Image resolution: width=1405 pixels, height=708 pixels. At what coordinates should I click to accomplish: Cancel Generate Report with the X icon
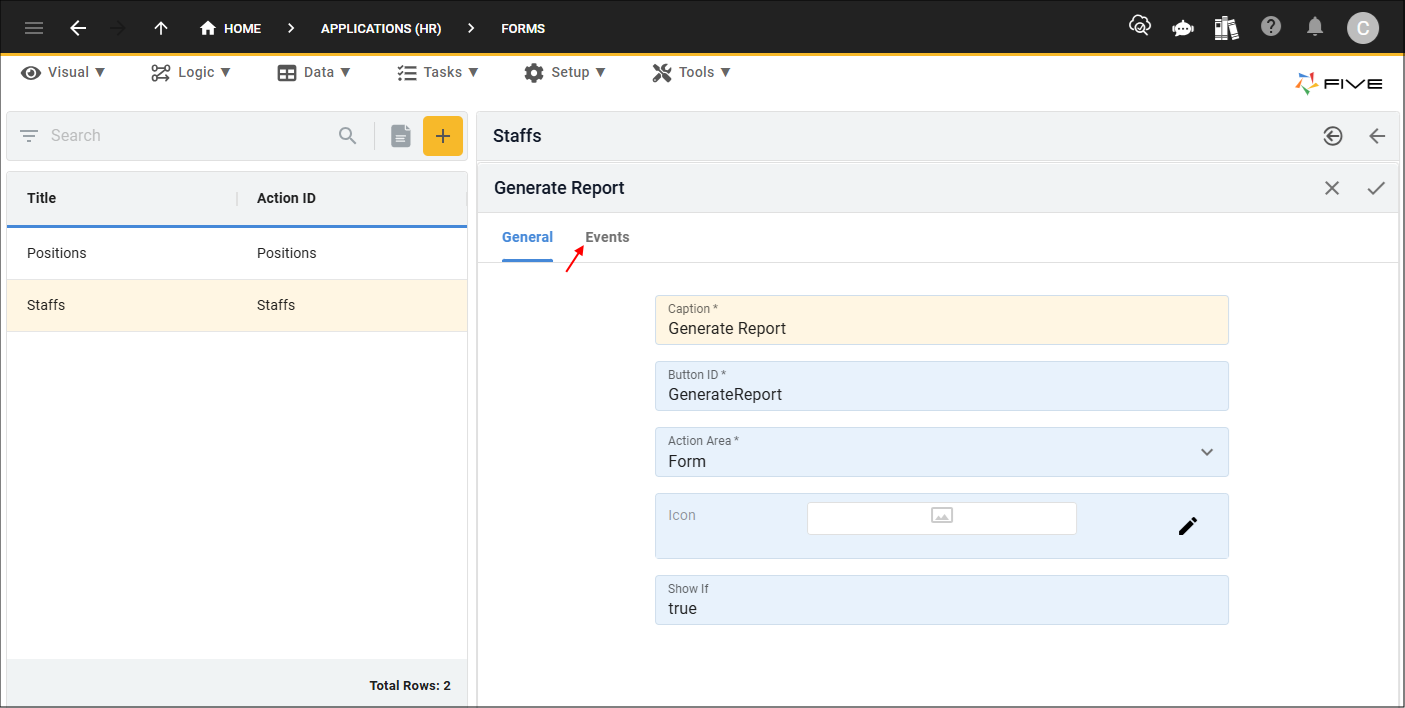1332,188
